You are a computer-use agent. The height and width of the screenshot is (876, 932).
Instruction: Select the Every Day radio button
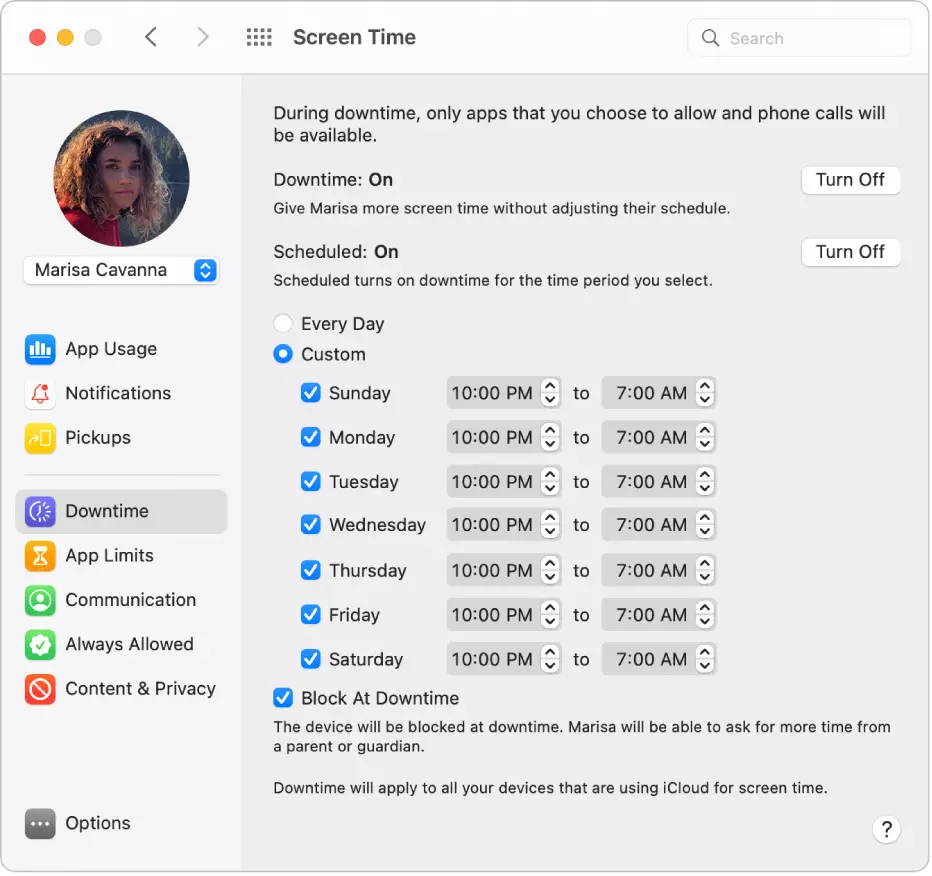point(284,324)
